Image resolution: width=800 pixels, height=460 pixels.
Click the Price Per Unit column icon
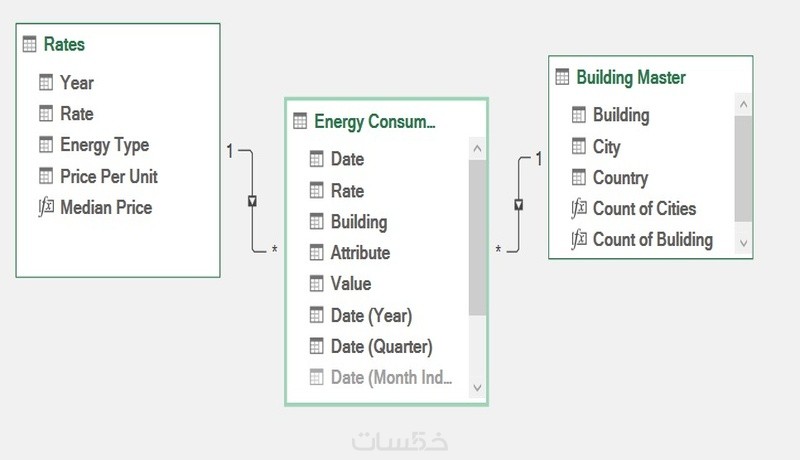coord(45,176)
